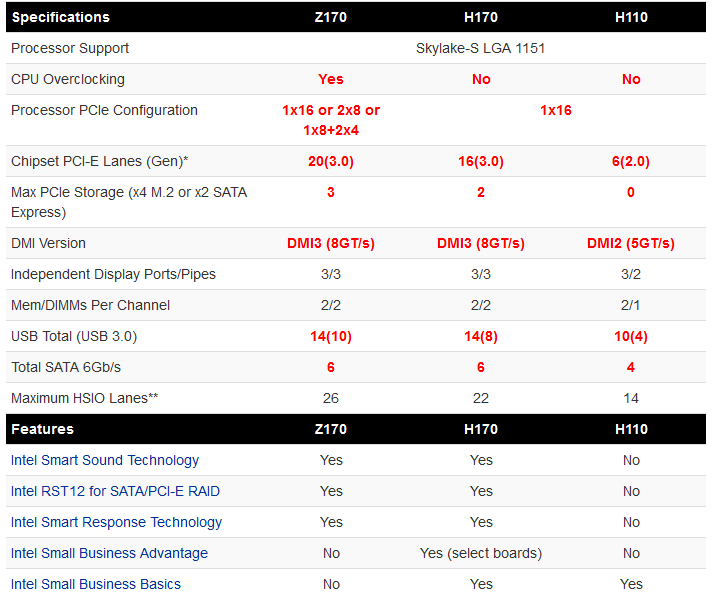716x614 pixels.
Task: Click Max PCIe Storage value '3'
Action: 331,192
